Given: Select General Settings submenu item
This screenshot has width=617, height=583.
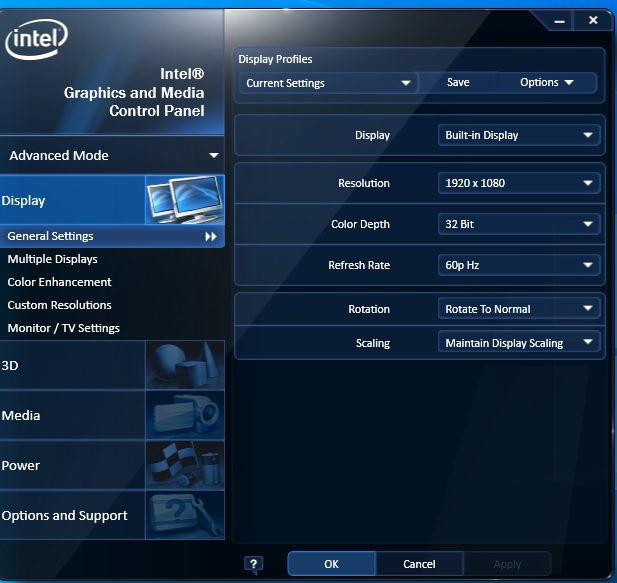Looking at the screenshot, I should 113,236.
